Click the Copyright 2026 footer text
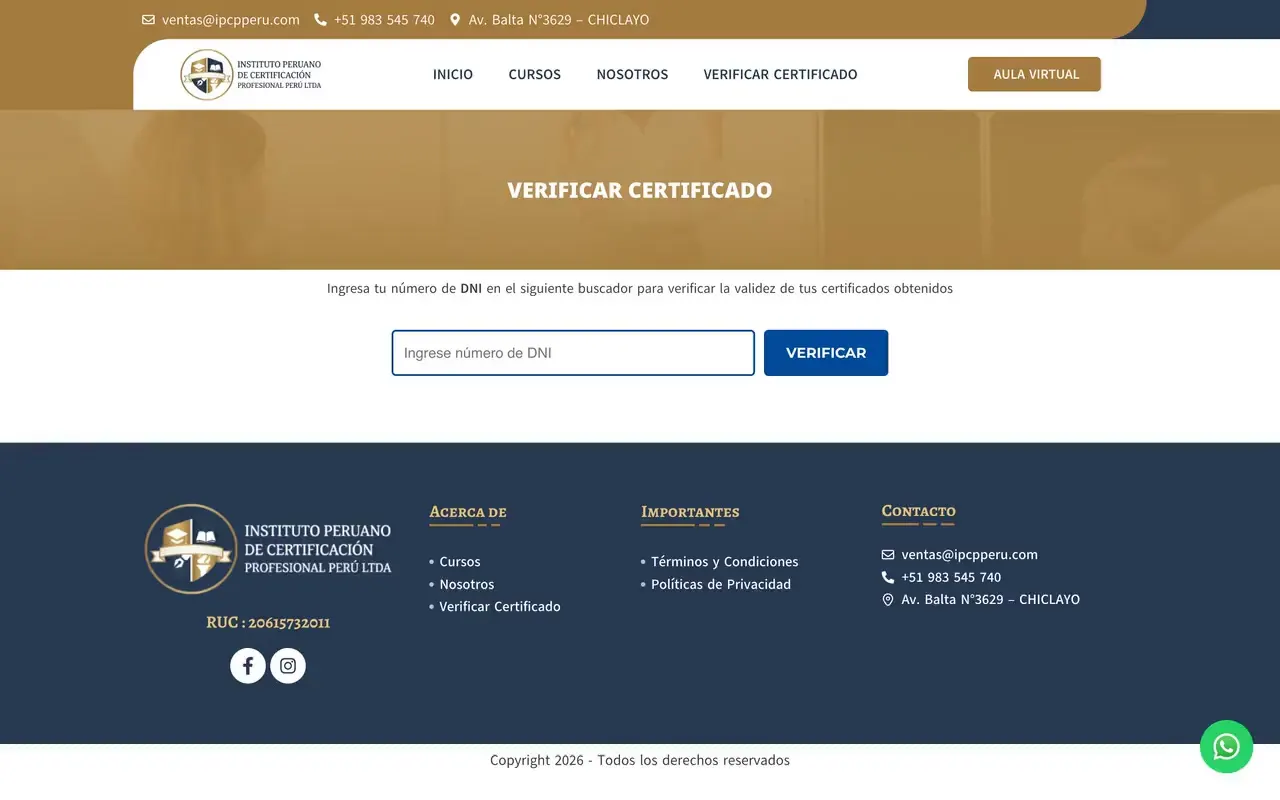Viewport: 1280px width, 800px height. (640, 760)
